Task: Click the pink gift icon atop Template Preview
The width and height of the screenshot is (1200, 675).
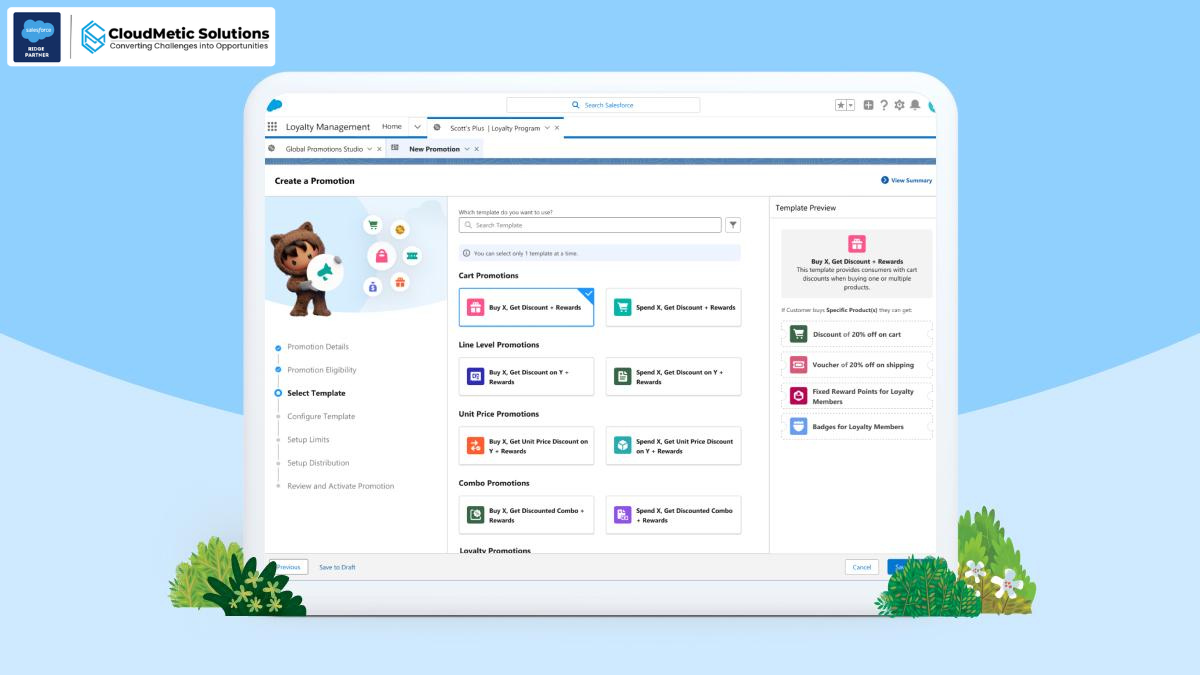Action: pyautogui.click(x=856, y=244)
